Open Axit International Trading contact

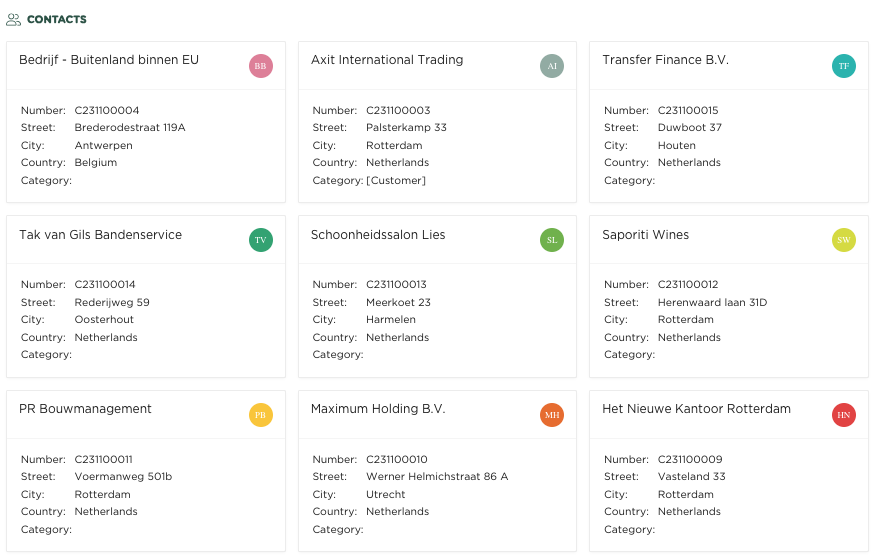pyautogui.click(x=387, y=60)
